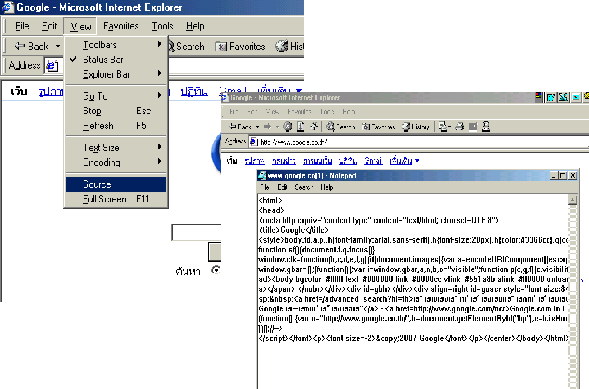Click History icon in second Explorer toolbar
The image size is (589, 389).
pos(406,127)
